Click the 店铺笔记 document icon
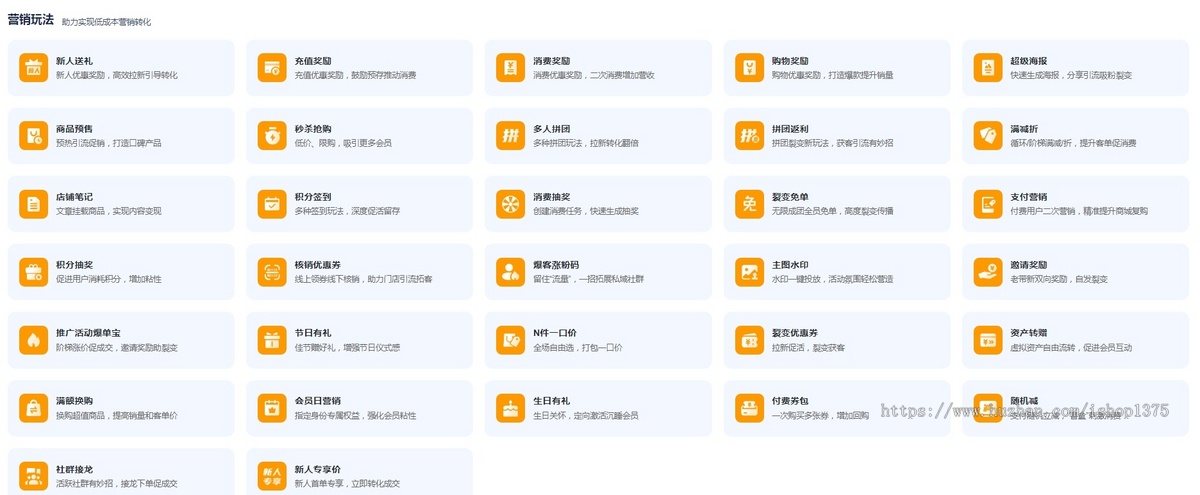 34,204
